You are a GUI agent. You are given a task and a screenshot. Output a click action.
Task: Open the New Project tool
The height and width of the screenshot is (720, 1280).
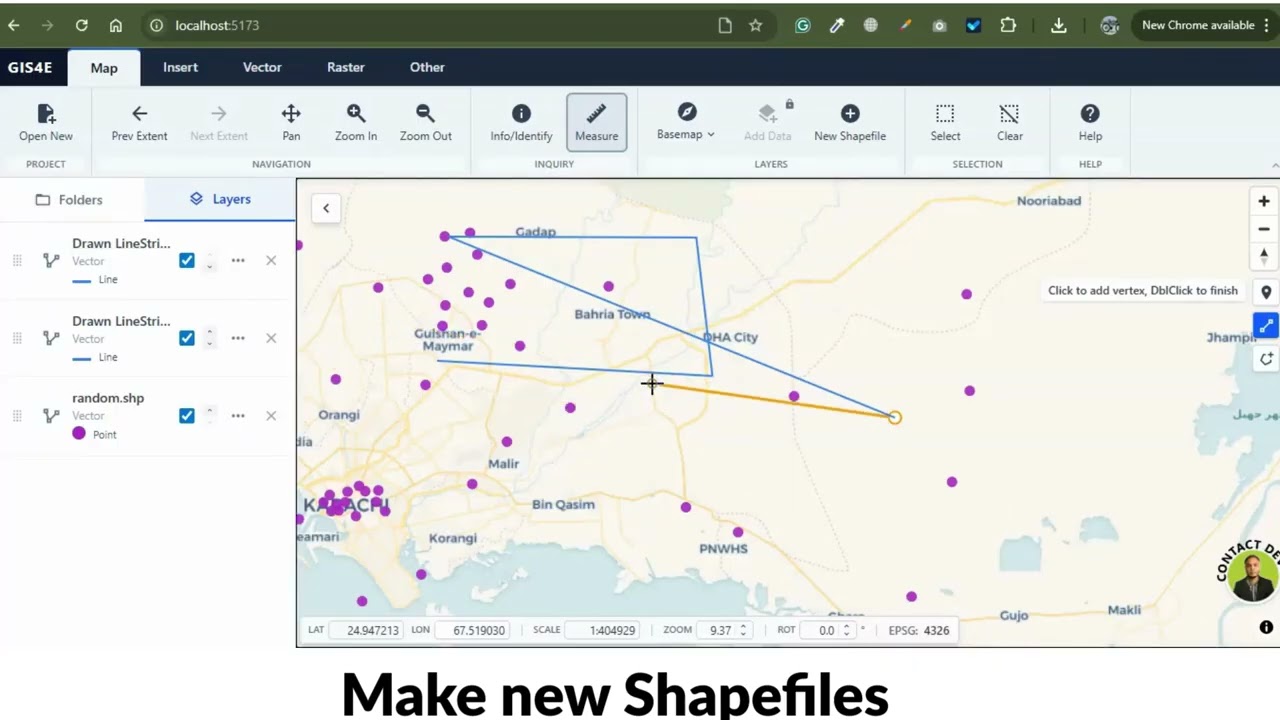pos(46,123)
